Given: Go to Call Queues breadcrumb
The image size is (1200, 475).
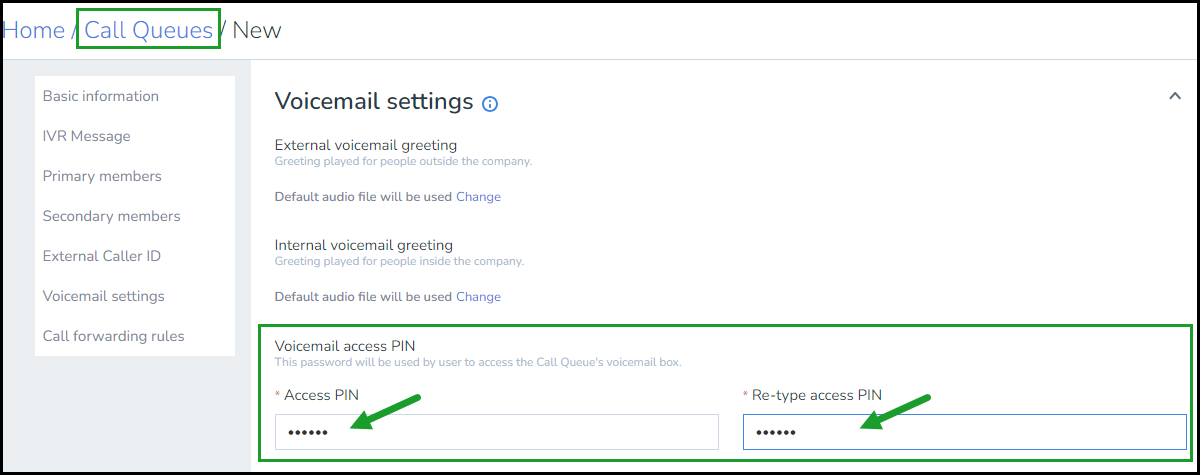Looking at the screenshot, I should pos(148,30).
